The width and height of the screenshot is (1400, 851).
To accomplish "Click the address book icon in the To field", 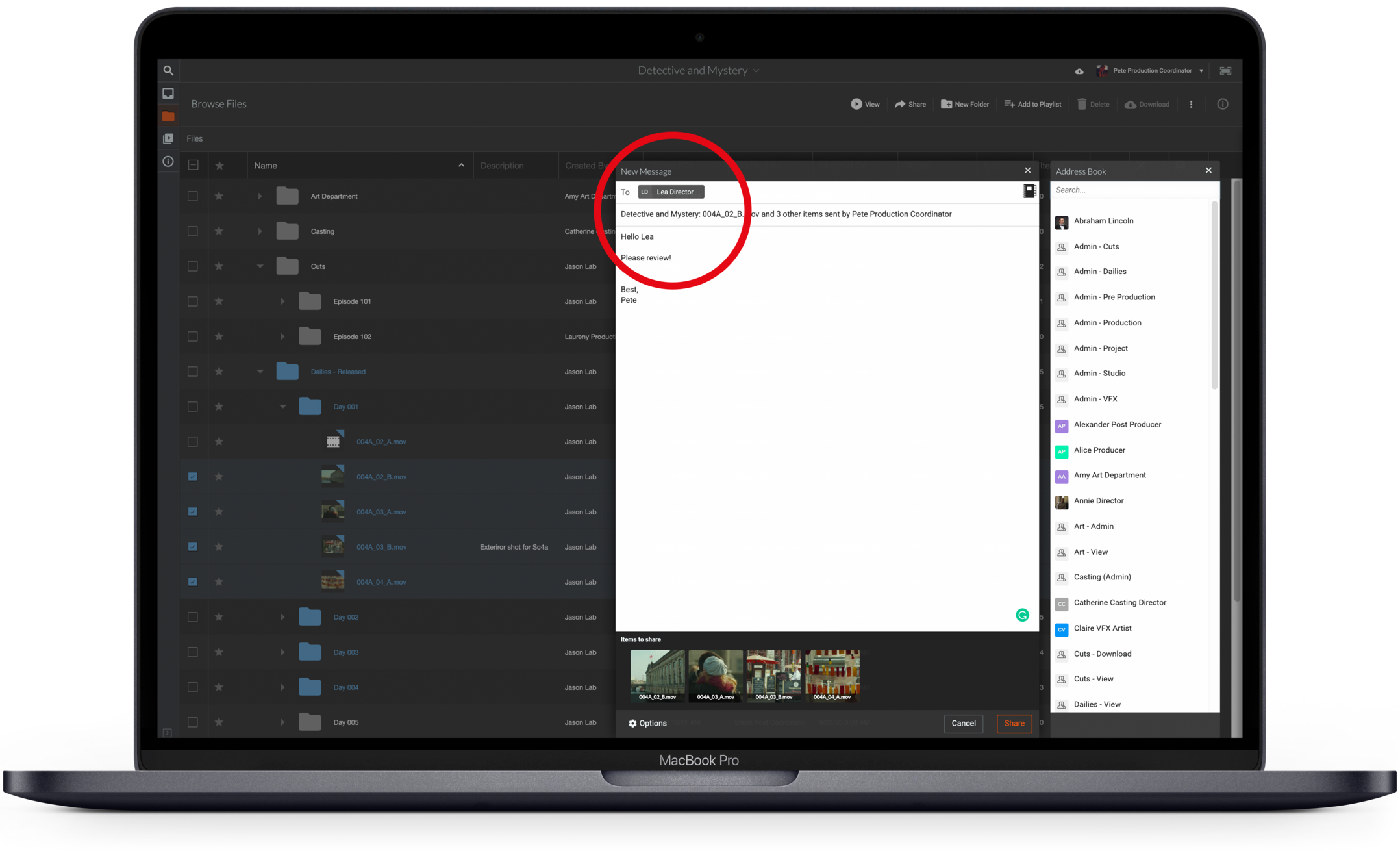I will (x=1029, y=191).
